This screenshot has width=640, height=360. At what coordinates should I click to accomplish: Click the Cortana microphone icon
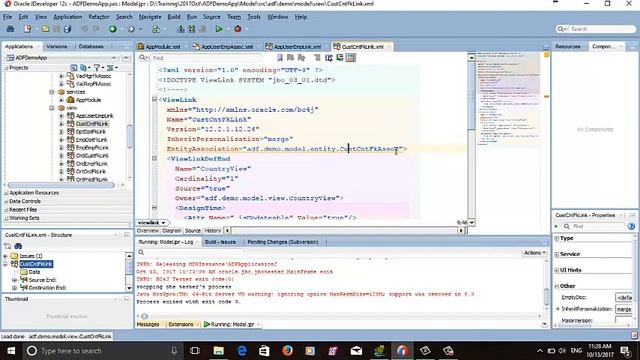(174, 351)
